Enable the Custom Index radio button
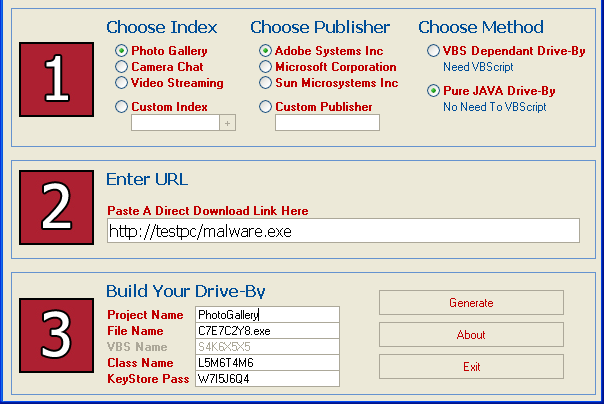 point(122,107)
